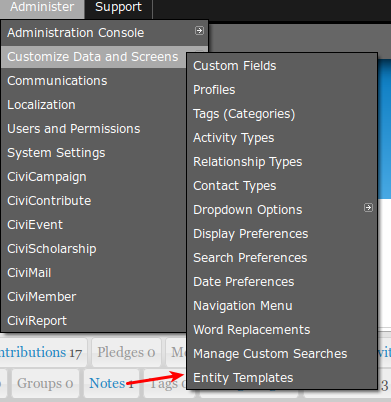Expand Dropdown Options arrow icon
Viewport: 391px width, 402px height.
pyautogui.click(x=368, y=208)
